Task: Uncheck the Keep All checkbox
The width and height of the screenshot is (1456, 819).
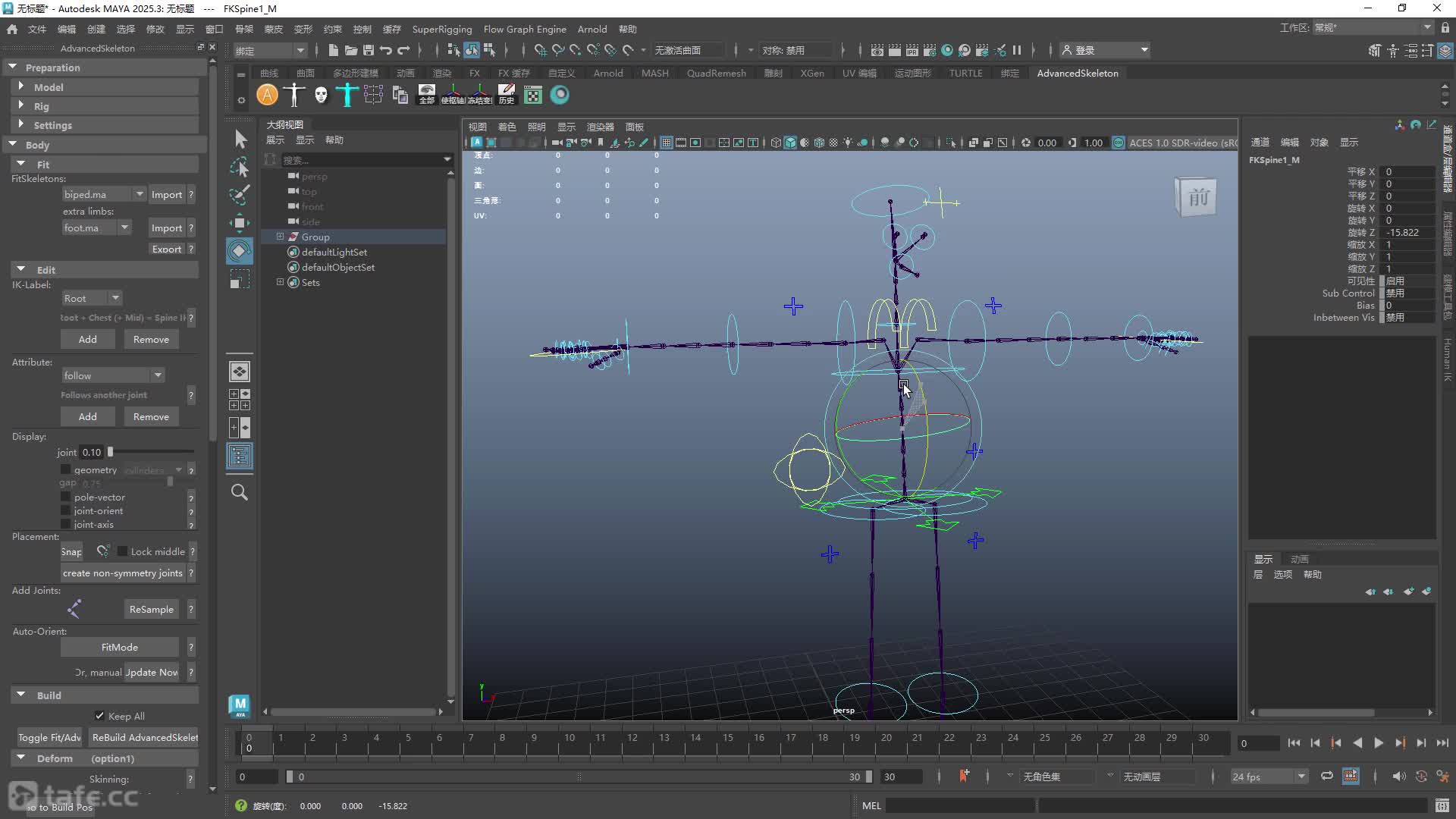Action: pyautogui.click(x=99, y=716)
